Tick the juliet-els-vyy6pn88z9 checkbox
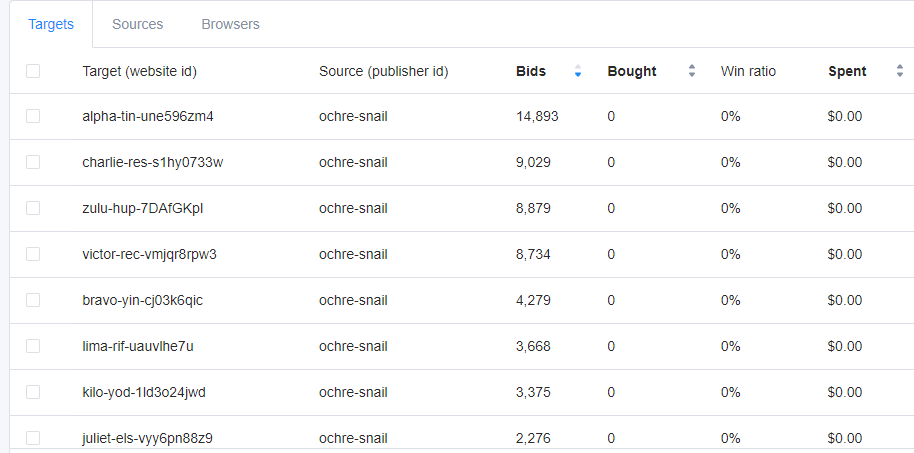The height and width of the screenshot is (453, 914). tap(33, 438)
